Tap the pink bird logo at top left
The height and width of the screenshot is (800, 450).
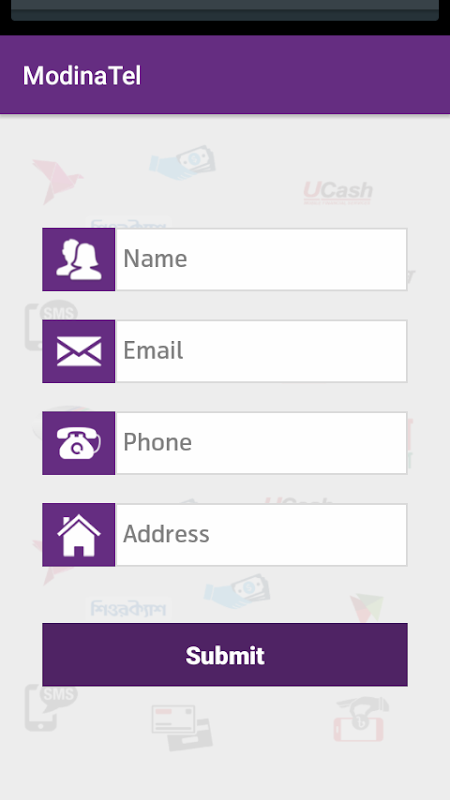tap(57, 181)
